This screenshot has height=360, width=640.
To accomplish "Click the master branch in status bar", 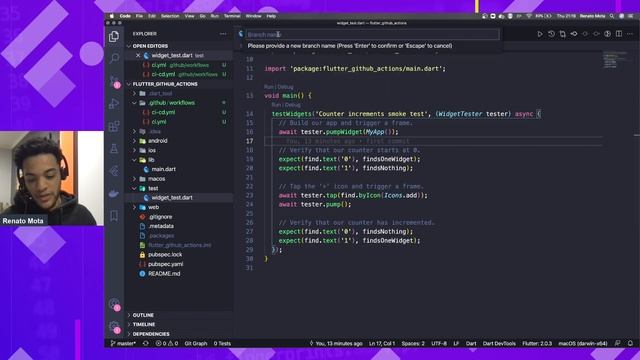I will tap(123, 344).
